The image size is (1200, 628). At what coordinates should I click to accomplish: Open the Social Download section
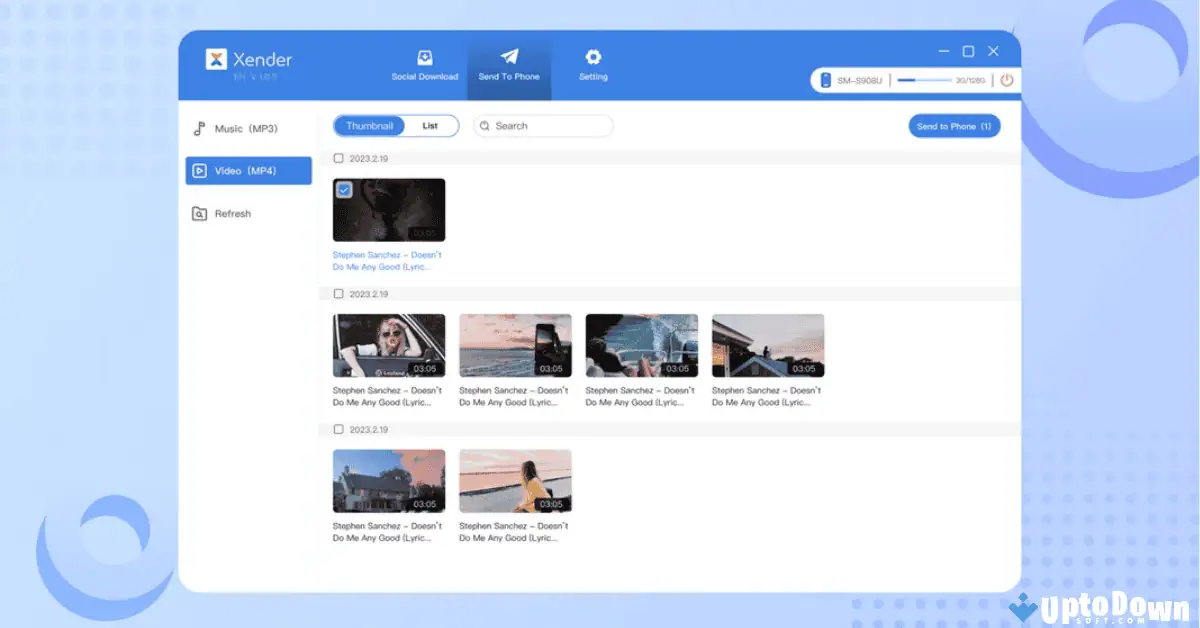pos(424,65)
